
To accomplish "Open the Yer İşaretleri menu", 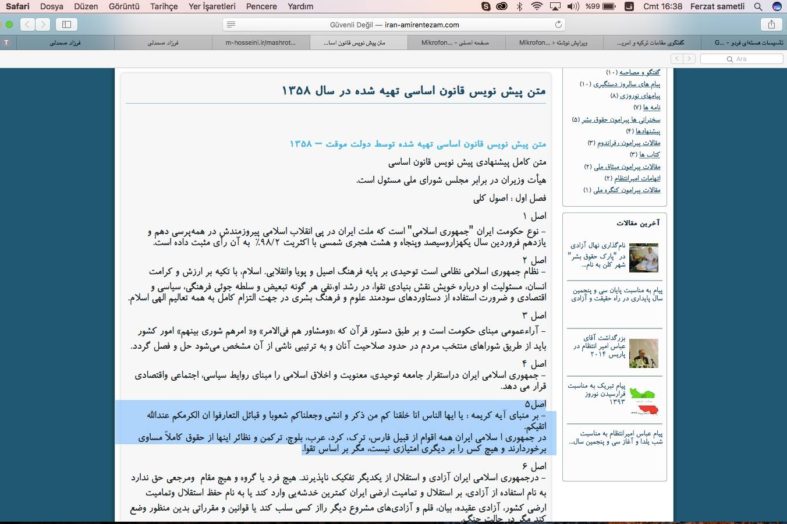I will (212, 7).
